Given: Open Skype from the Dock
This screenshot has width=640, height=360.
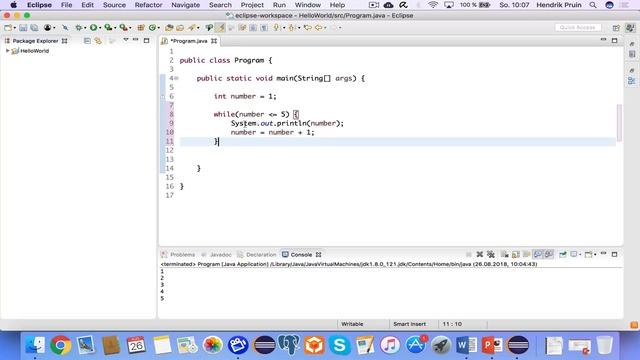Looking at the screenshot, I should coord(339,345).
